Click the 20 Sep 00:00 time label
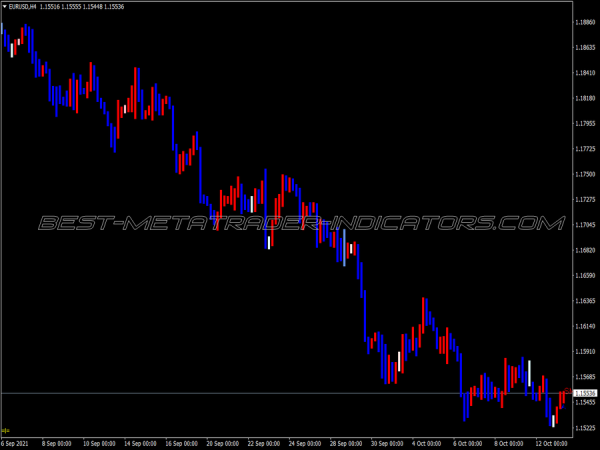 [x=222, y=443]
